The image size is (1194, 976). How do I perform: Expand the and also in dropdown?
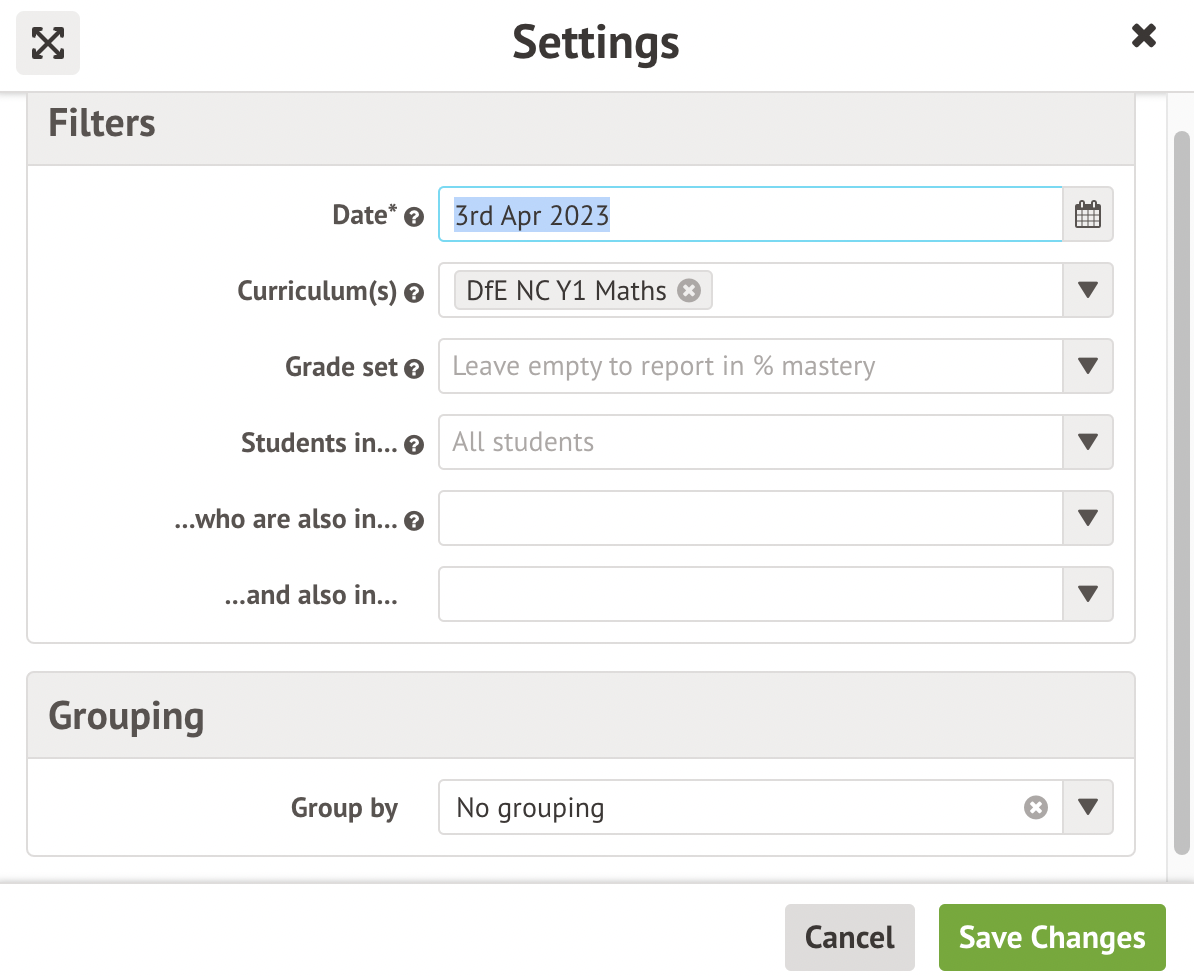coord(1088,594)
